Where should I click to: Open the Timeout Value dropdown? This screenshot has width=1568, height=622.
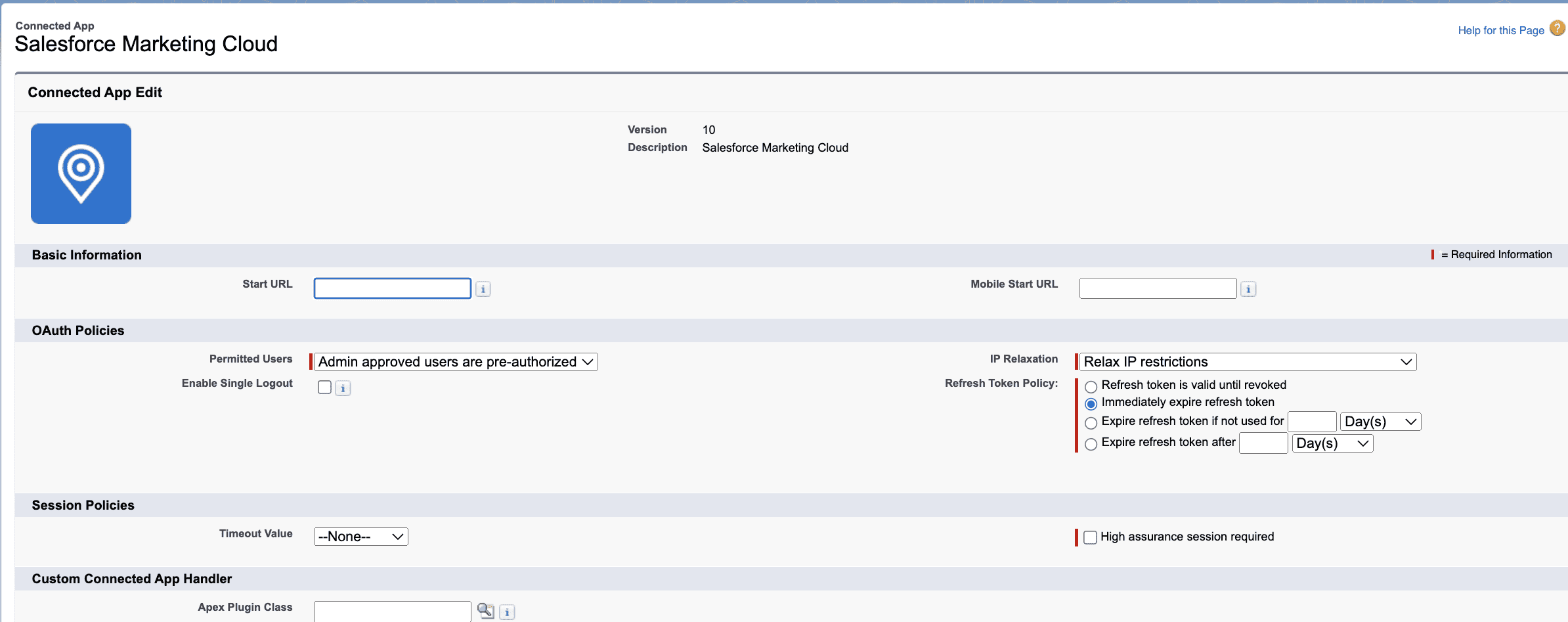[360, 537]
